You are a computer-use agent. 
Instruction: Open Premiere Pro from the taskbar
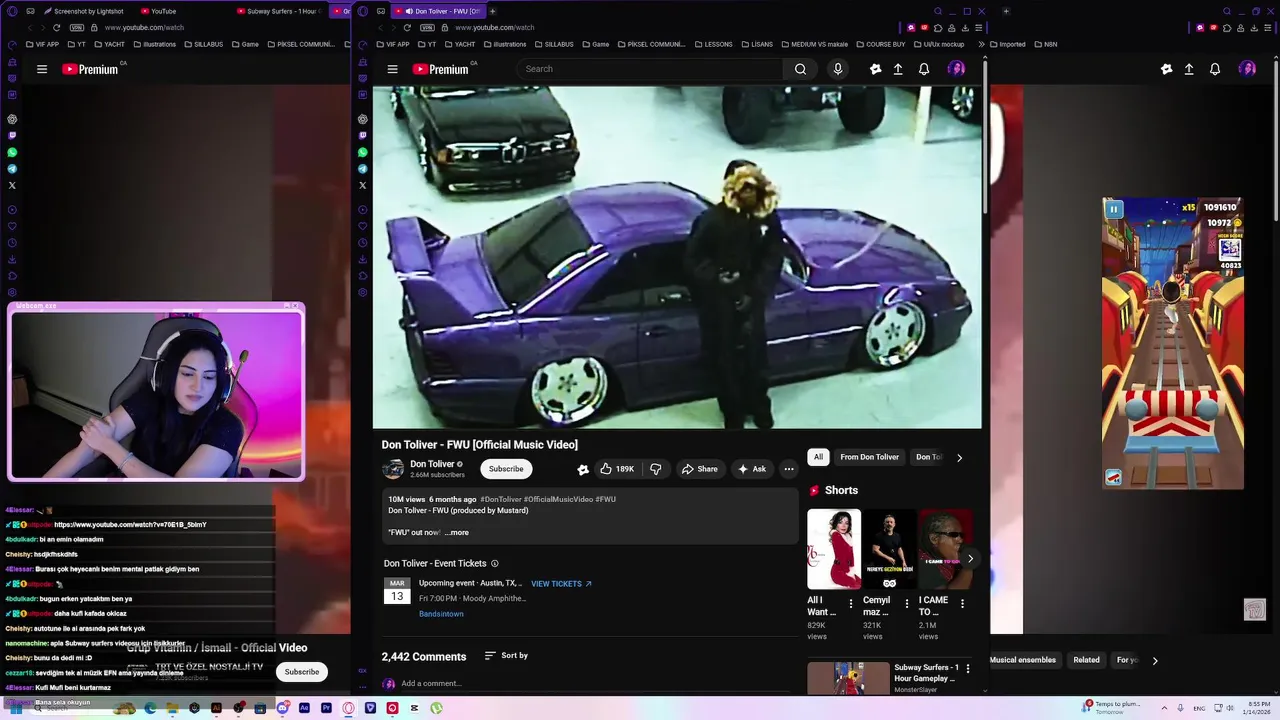pos(326,708)
